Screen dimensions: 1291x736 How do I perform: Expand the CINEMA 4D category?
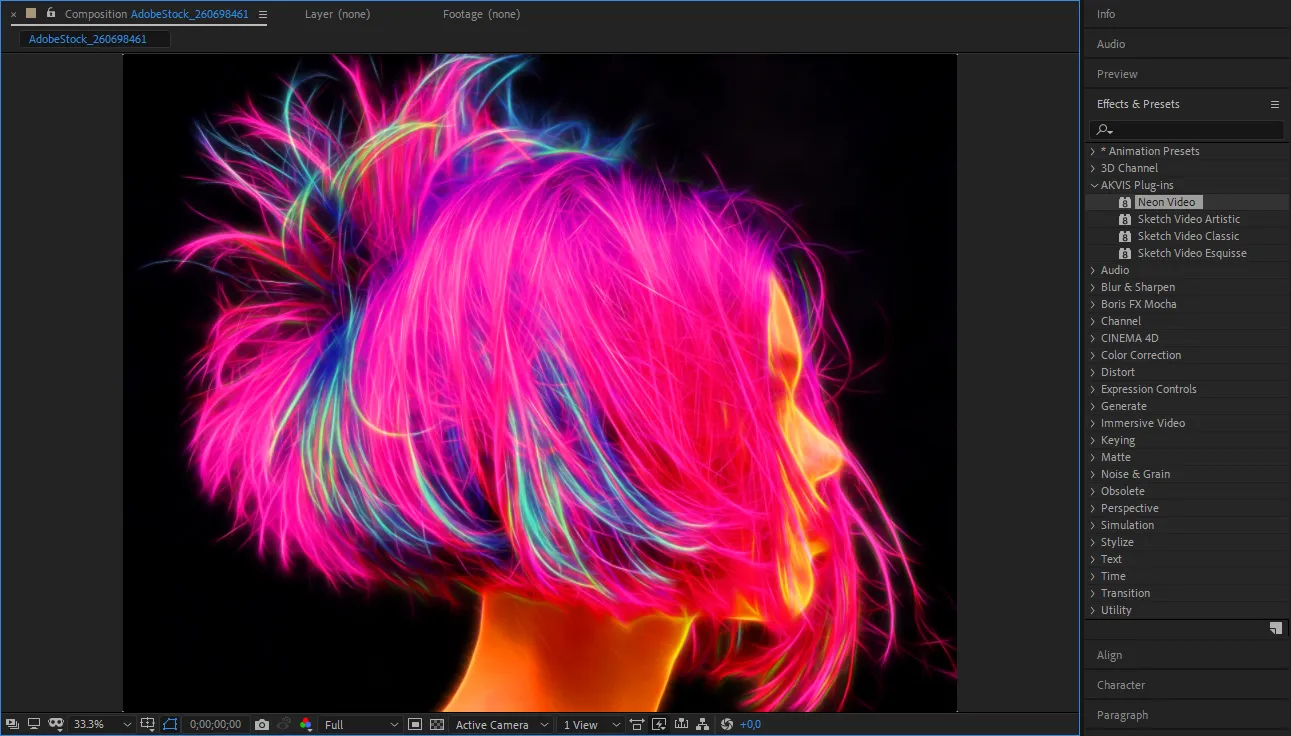tap(1092, 339)
